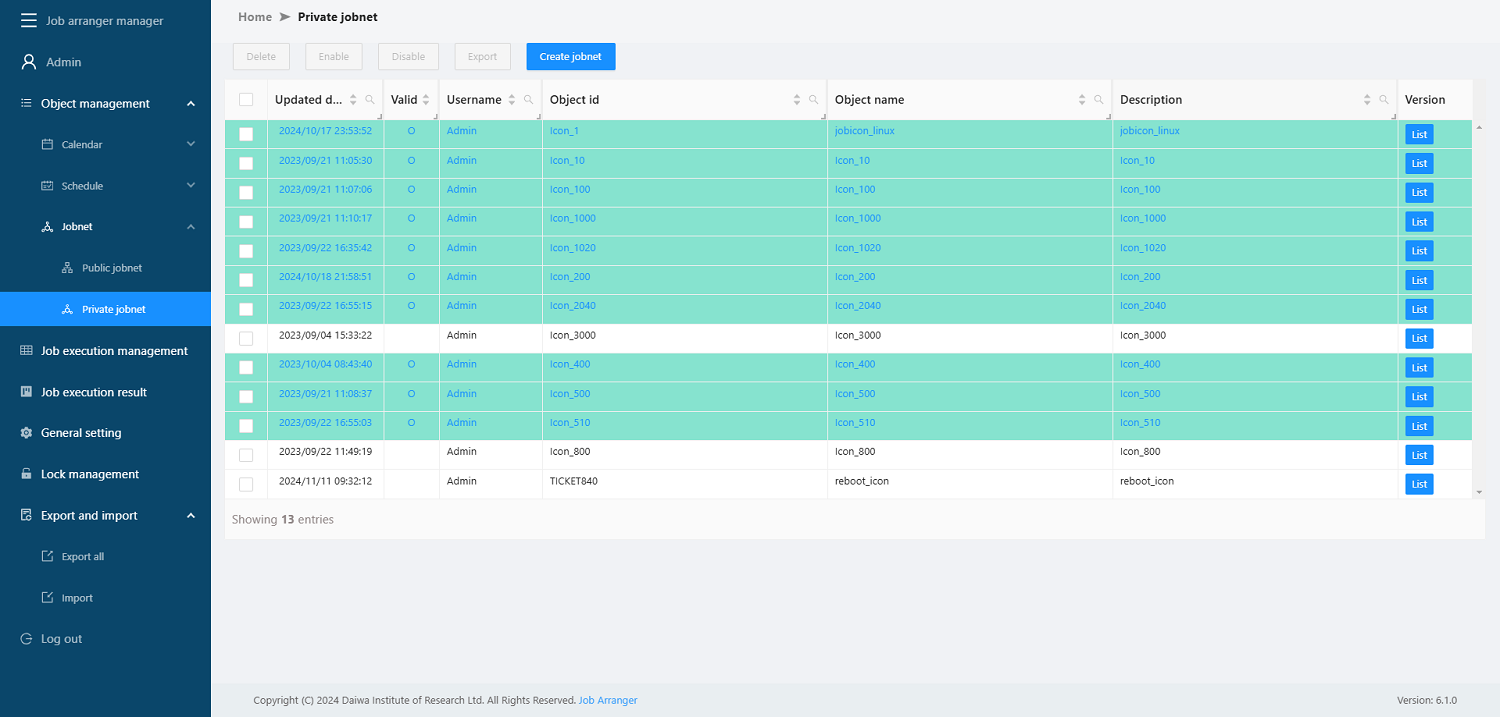The image size is (1500, 717).
Task: Click the Job execution management icon
Action: [26, 351]
